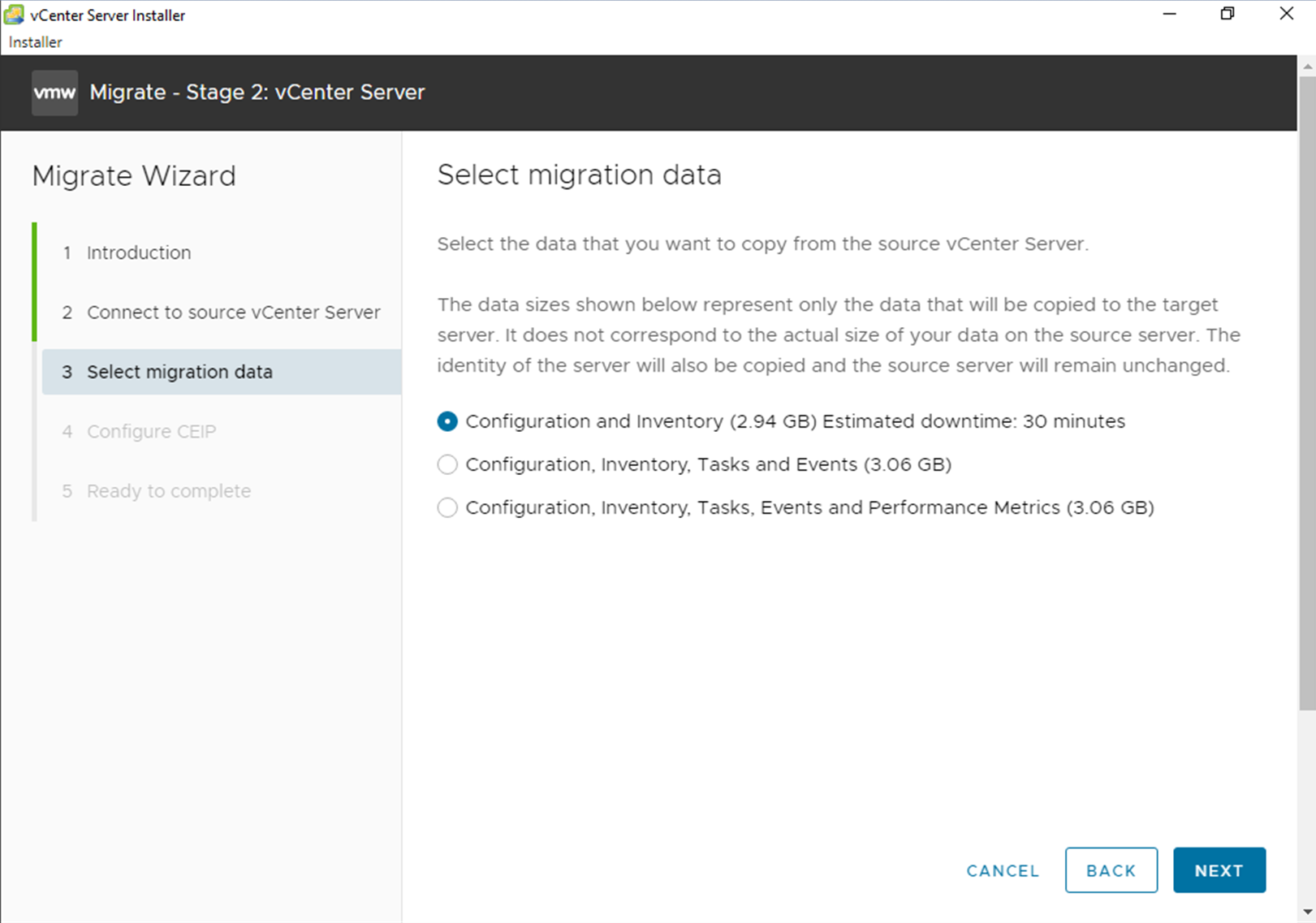The width and height of the screenshot is (1316, 923).
Task: Click the scrollbar down arrow
Action: 1307,912
